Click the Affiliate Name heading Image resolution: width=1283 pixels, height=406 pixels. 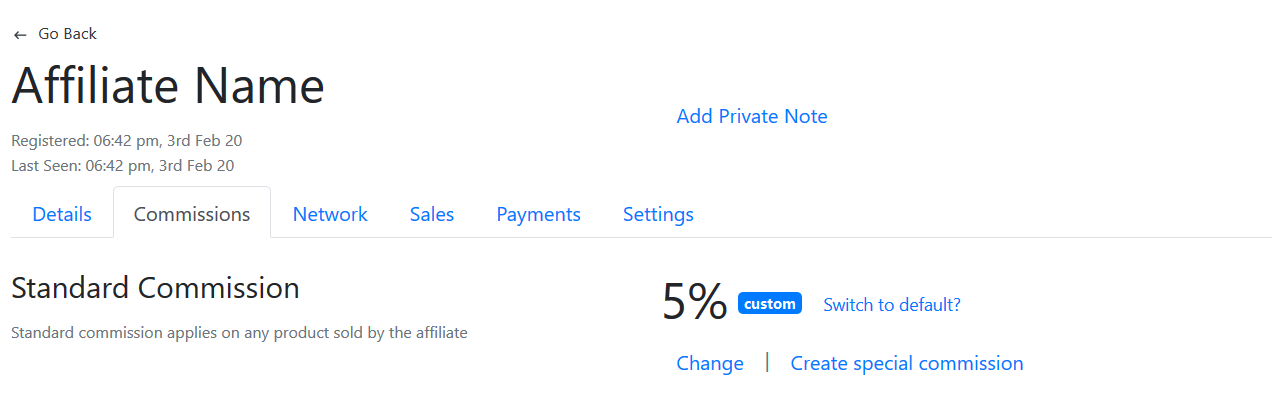tap(168, 86)
